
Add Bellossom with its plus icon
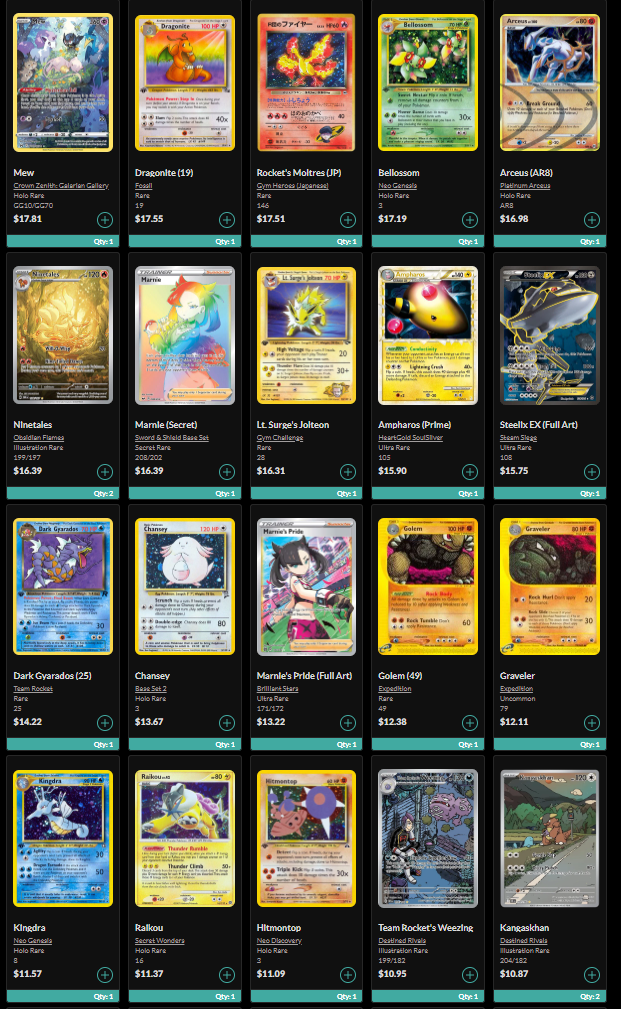[470, 220]
